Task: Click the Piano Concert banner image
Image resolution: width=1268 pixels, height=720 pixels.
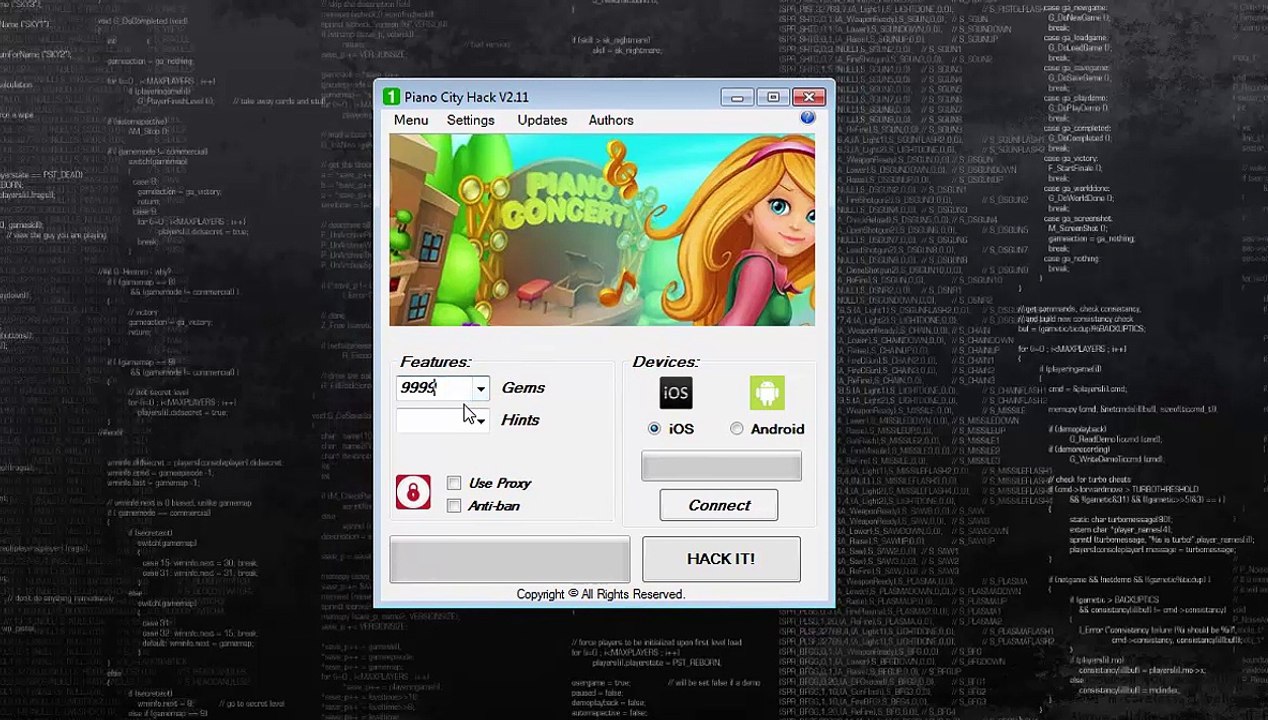Action: (x=602, y=230)
